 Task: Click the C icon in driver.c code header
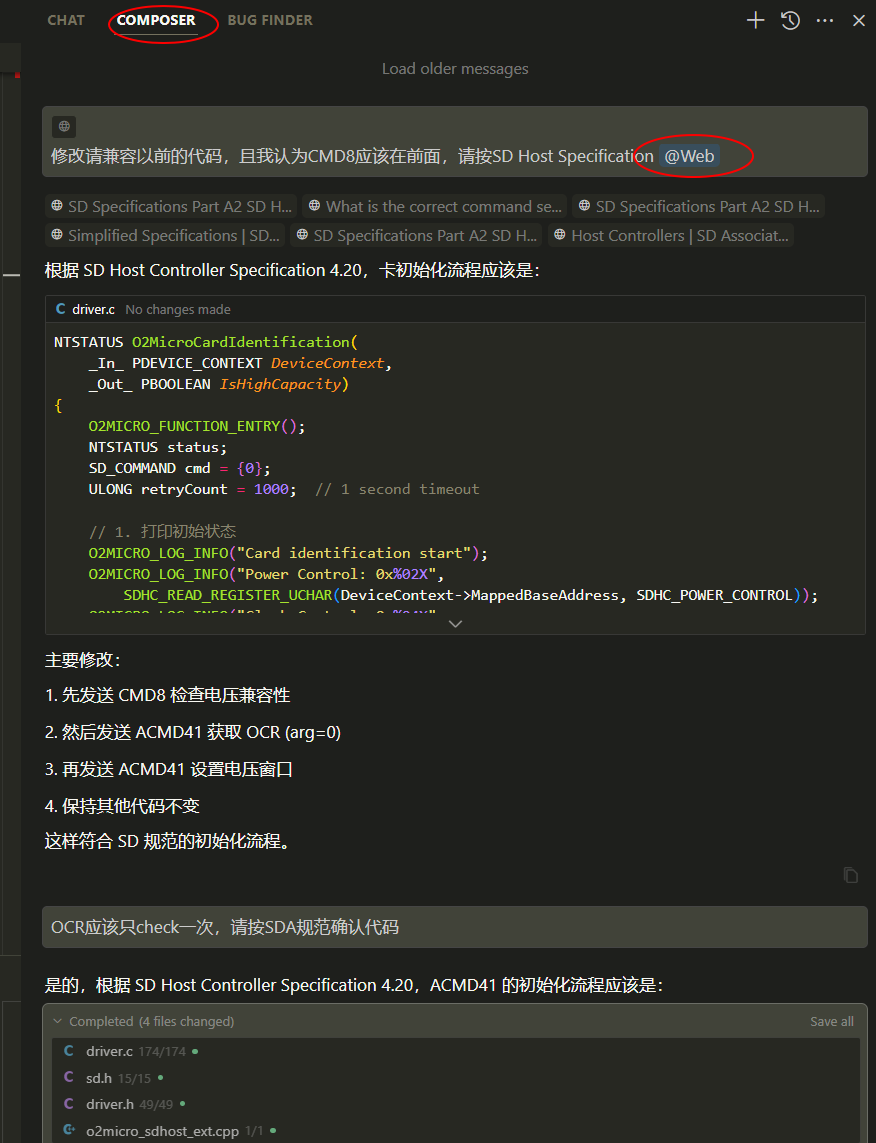(x=60, y=309)
